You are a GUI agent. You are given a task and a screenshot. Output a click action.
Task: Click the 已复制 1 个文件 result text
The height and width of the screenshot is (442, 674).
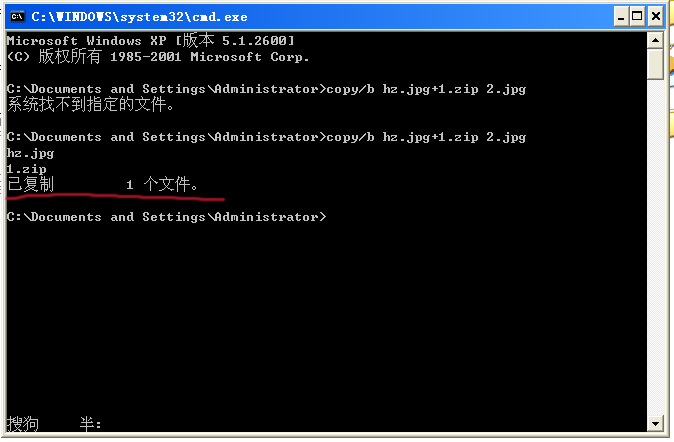tap(104, 185)
